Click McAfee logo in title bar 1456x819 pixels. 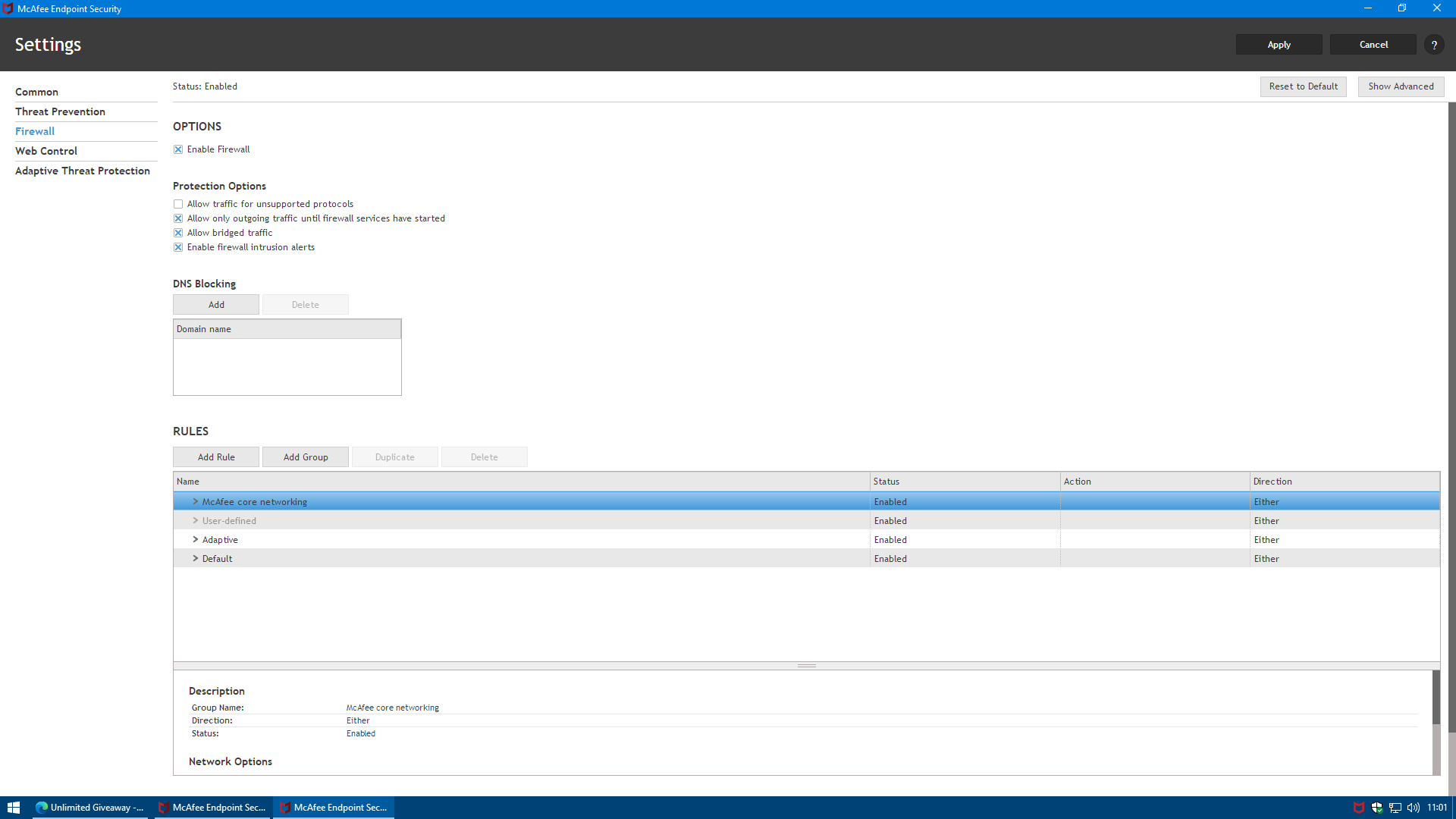coord(8,8)
